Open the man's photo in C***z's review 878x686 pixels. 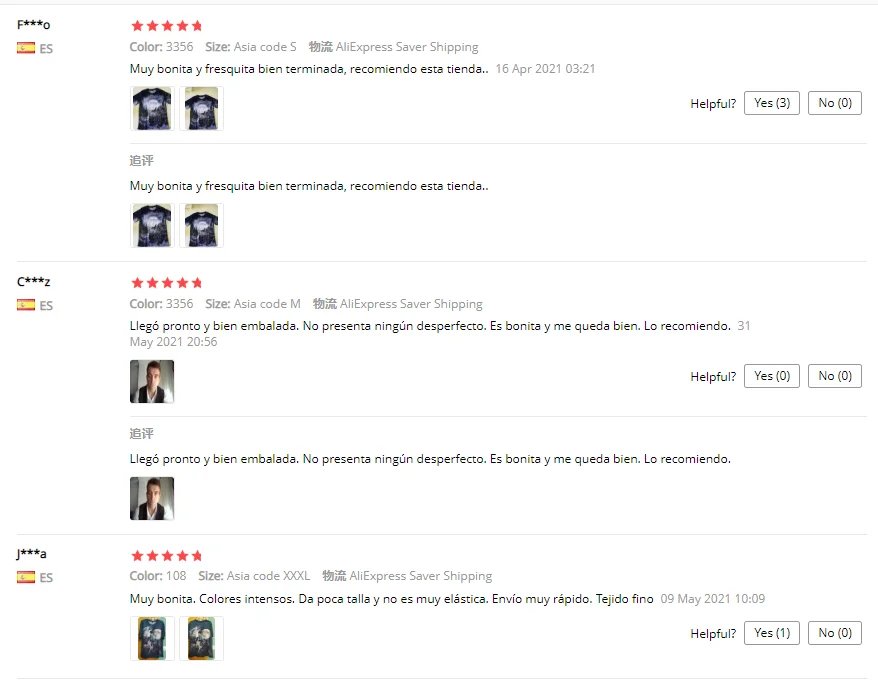coord(152,381)
